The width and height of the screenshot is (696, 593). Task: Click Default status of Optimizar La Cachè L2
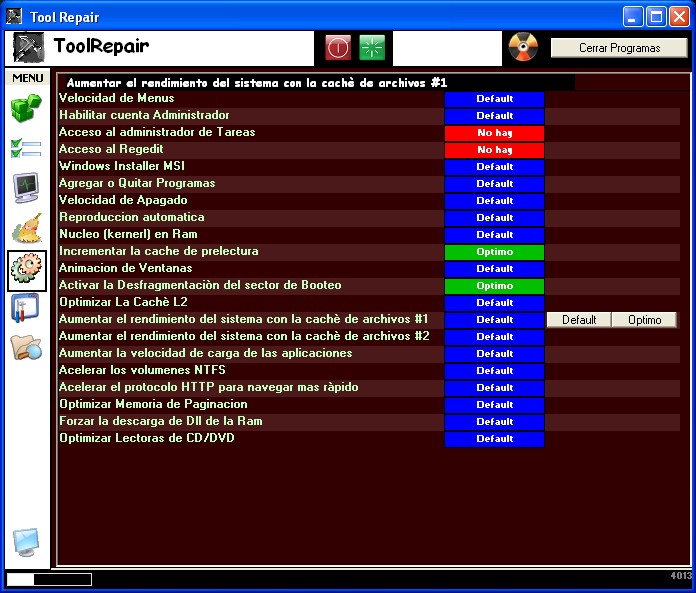(x=494, y=303)
